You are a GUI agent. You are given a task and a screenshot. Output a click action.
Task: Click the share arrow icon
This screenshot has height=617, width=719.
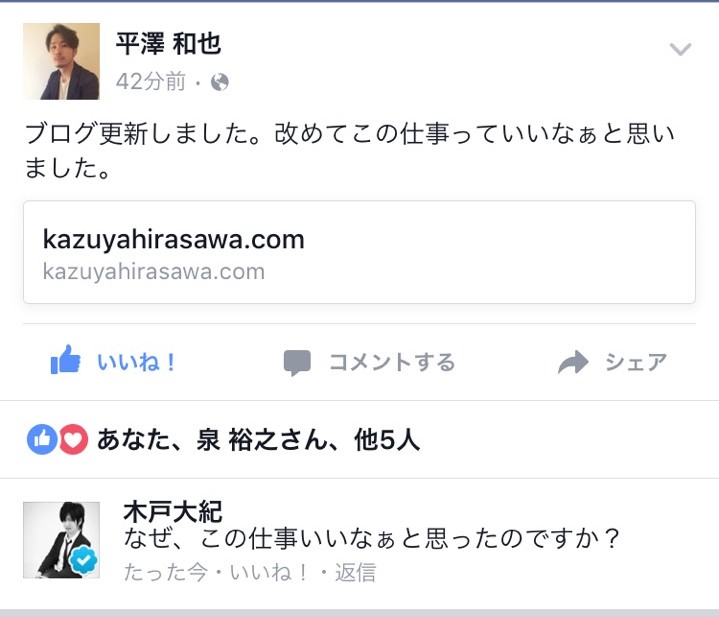573,362
